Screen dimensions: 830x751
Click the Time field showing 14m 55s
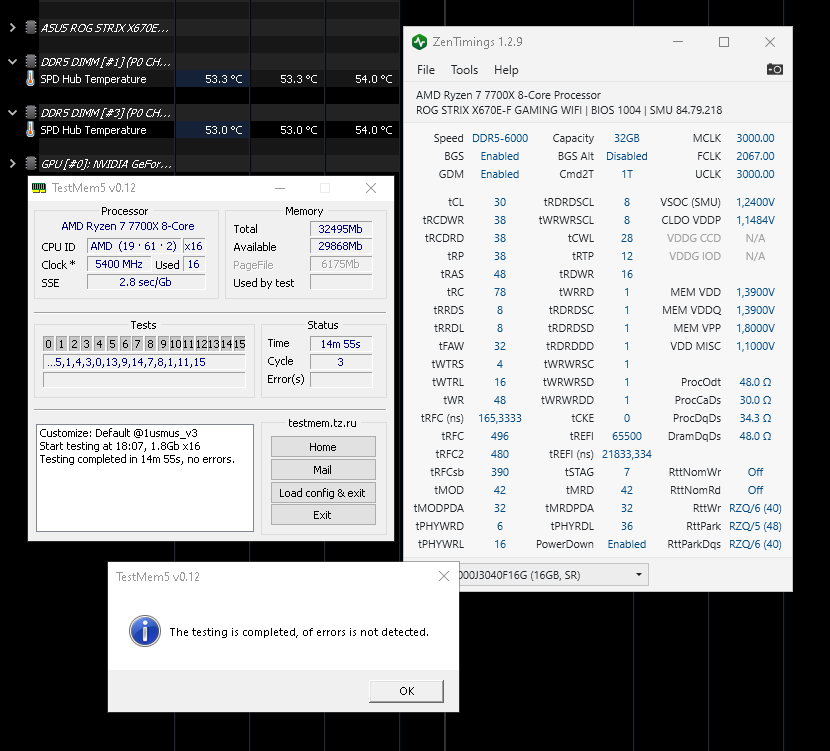pos(340,344)
